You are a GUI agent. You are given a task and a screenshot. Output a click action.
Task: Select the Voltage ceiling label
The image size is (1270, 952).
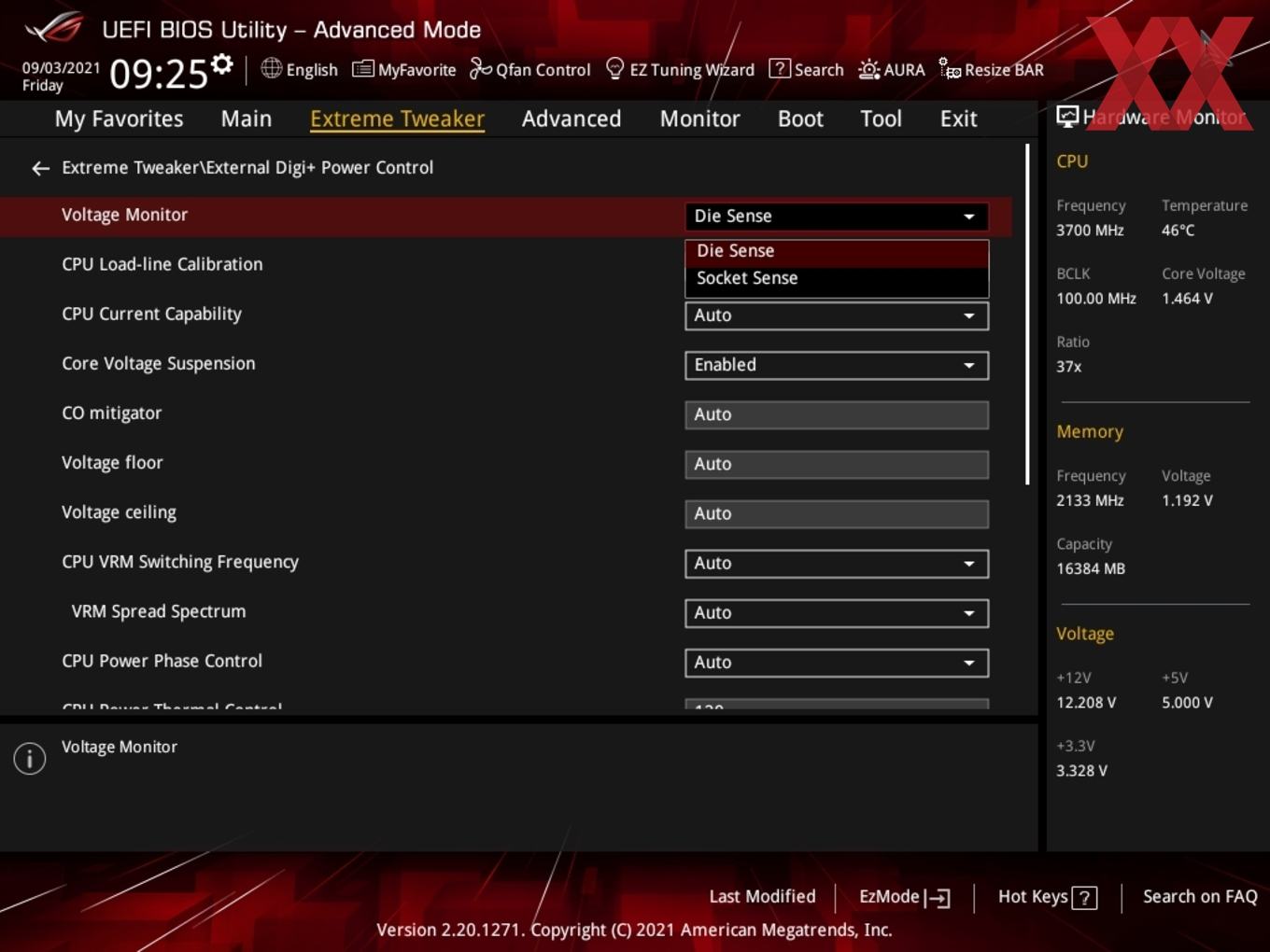(x=119, y=512)
